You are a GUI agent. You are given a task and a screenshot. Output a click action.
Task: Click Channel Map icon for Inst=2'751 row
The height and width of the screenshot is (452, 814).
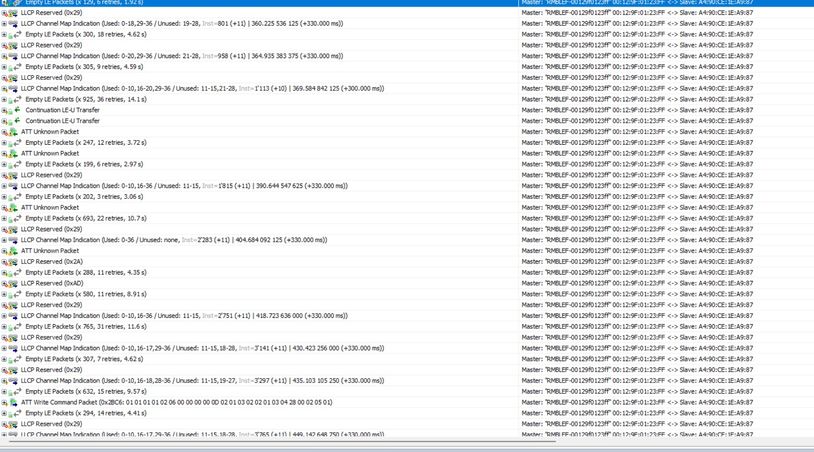12,316
